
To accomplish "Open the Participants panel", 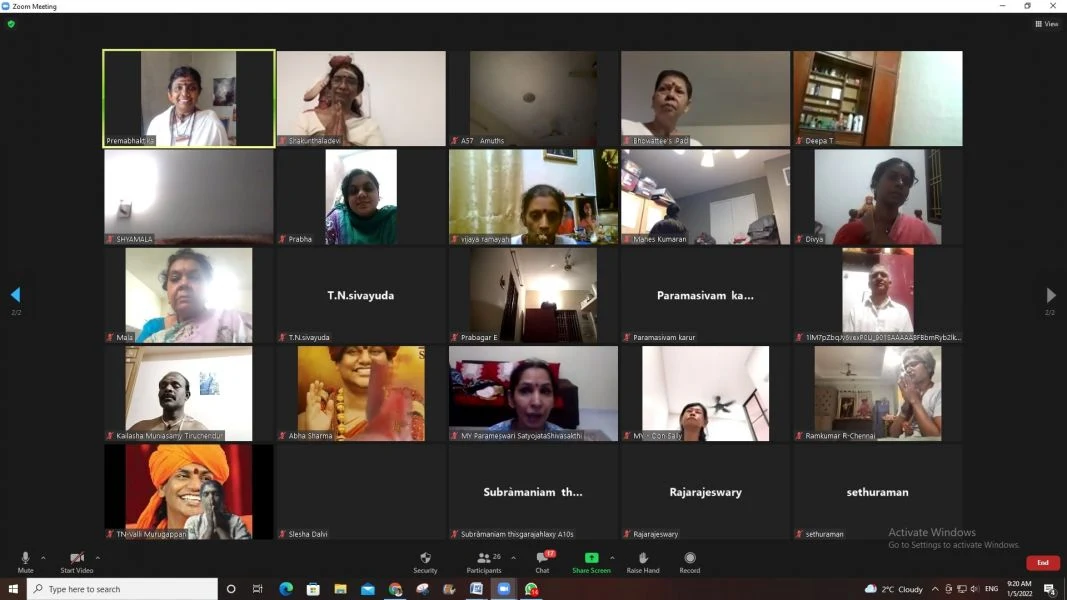I will (x=484, y=558).
